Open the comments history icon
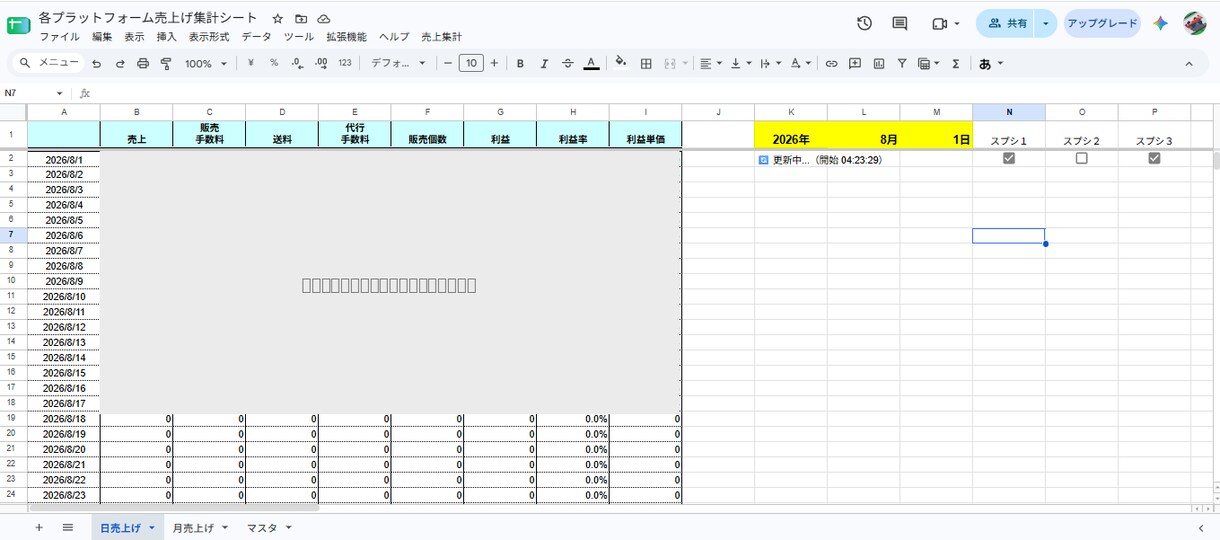This screenshot has height=540, width=1220. click(900, 23)
